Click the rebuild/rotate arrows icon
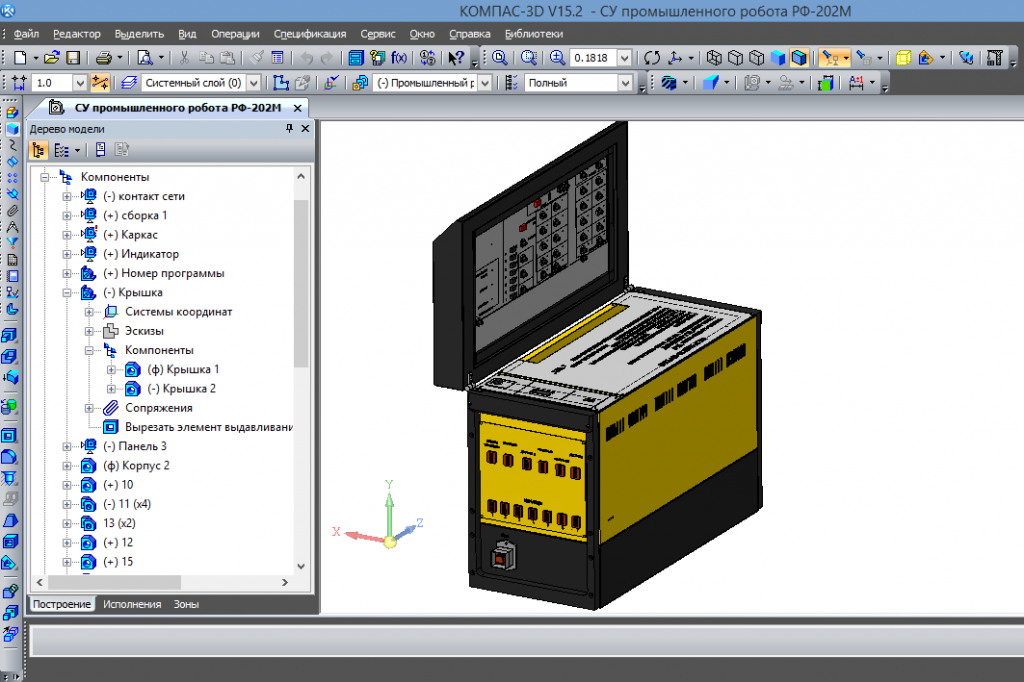1024x682 pixels. (652, 57)
